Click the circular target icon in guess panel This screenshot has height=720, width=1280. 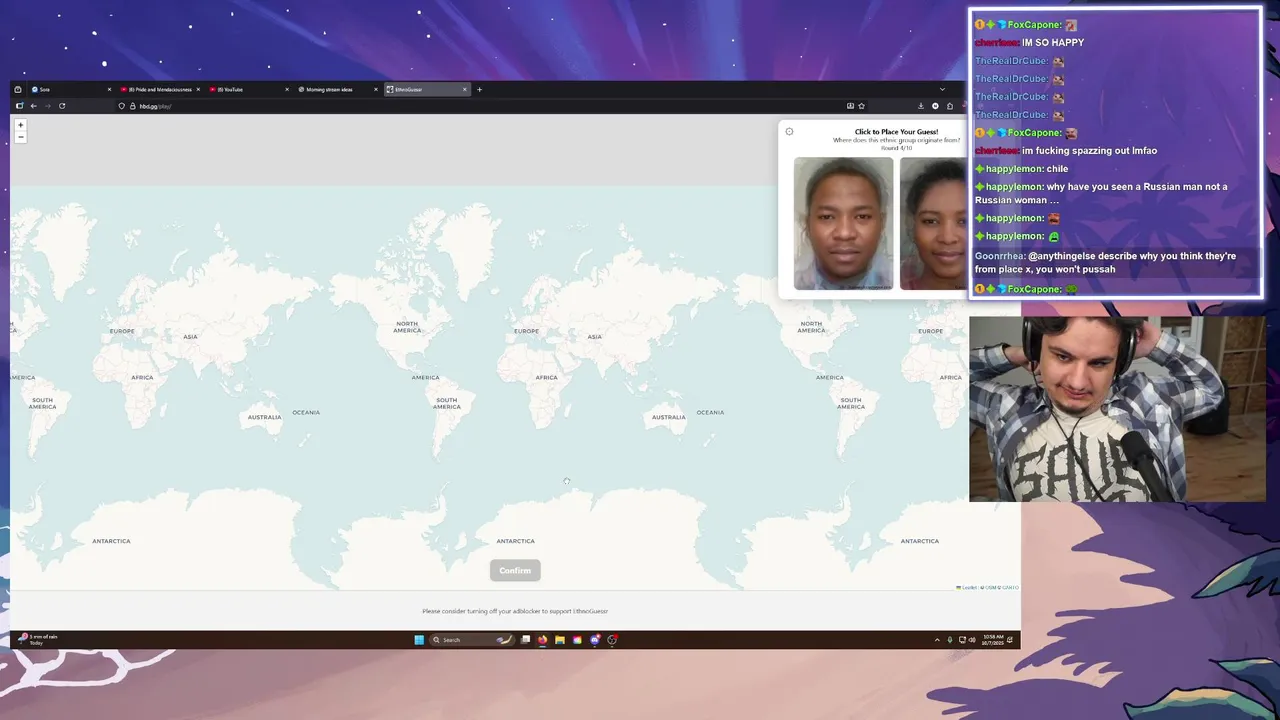click(789, 131)
